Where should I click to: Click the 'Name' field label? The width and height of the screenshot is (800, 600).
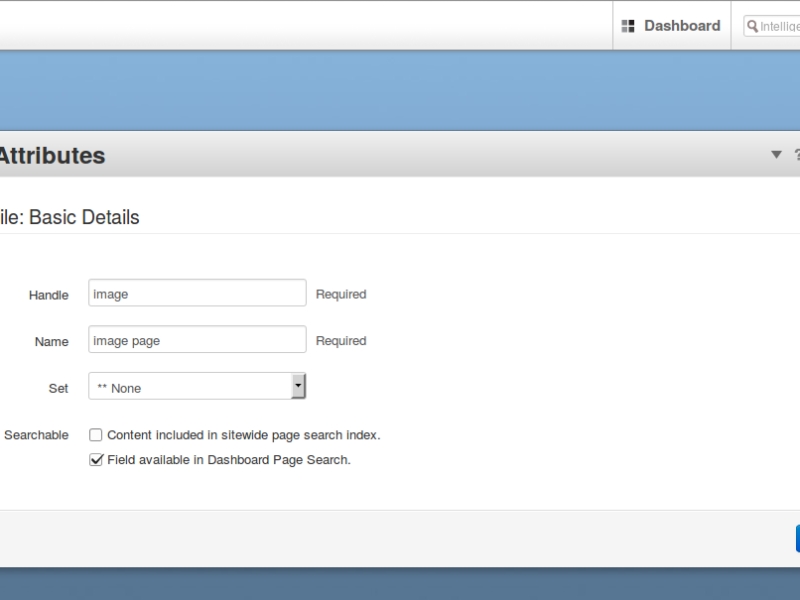[x=52, y=342]
